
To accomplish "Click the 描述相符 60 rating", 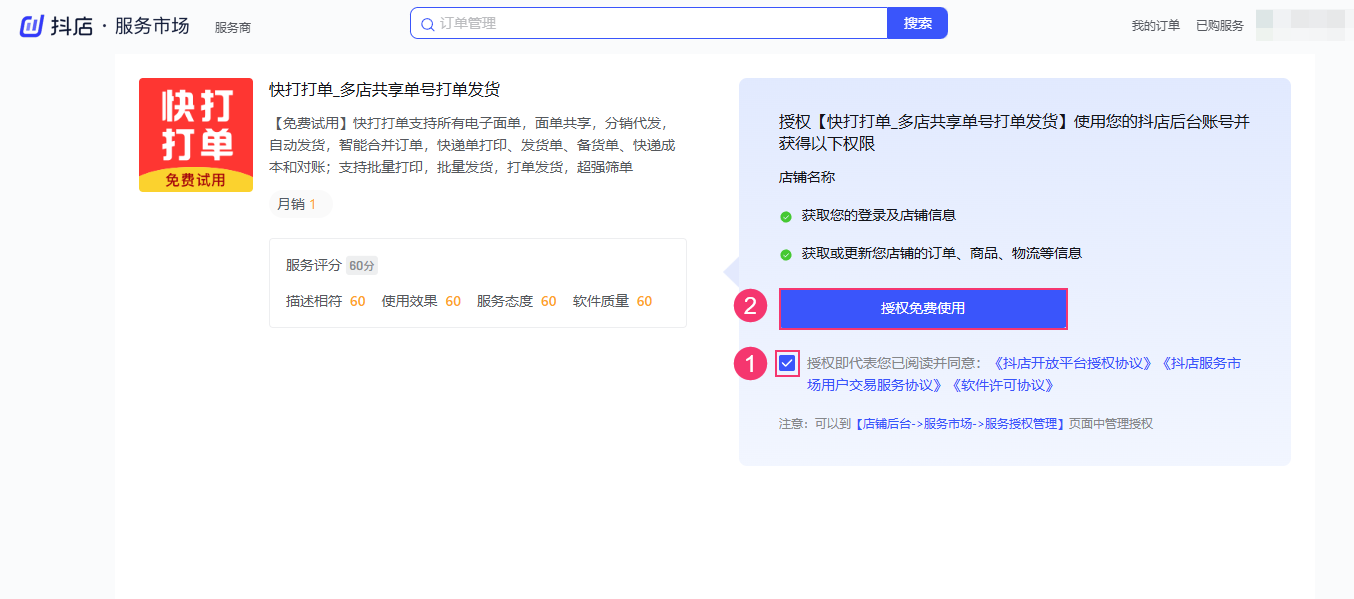I will pyautogui.click(x=326, y=301).
